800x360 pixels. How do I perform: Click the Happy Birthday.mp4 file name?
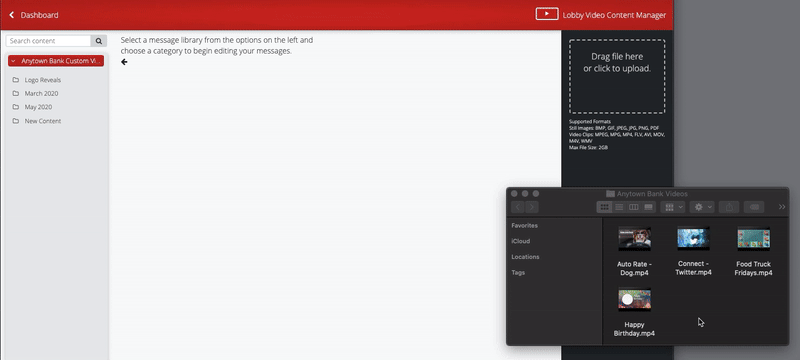click(x=634, y=329)
